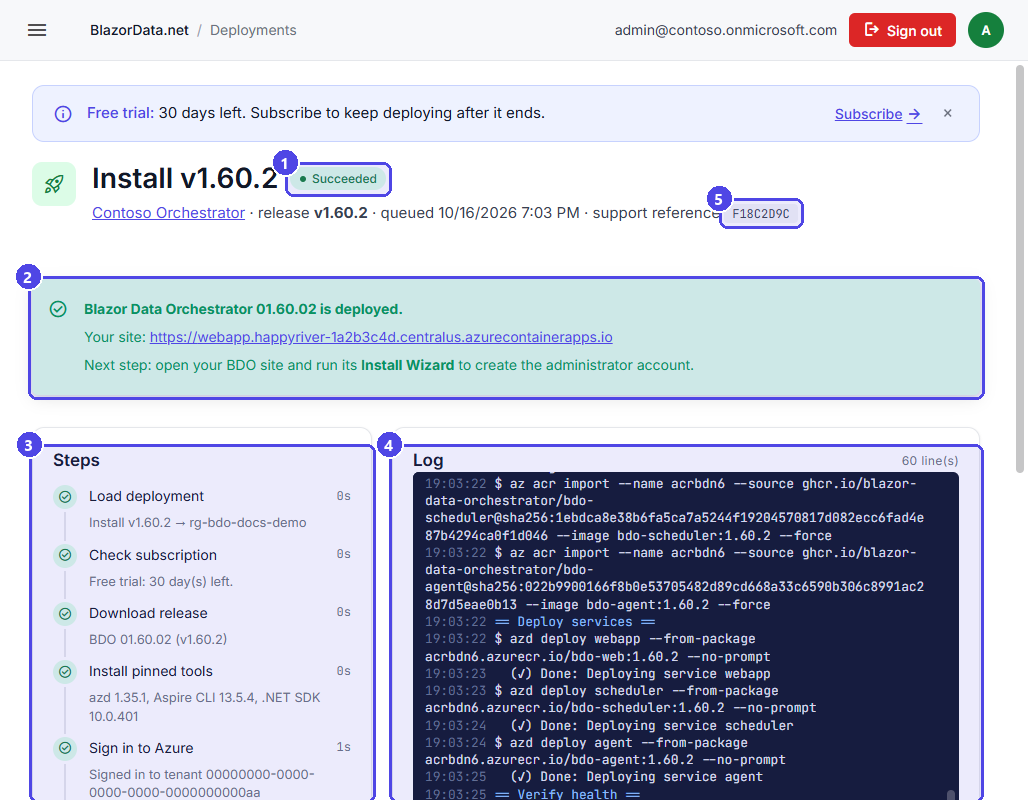Select the 'Sign in to Azure' step title

tap(141, 748)
